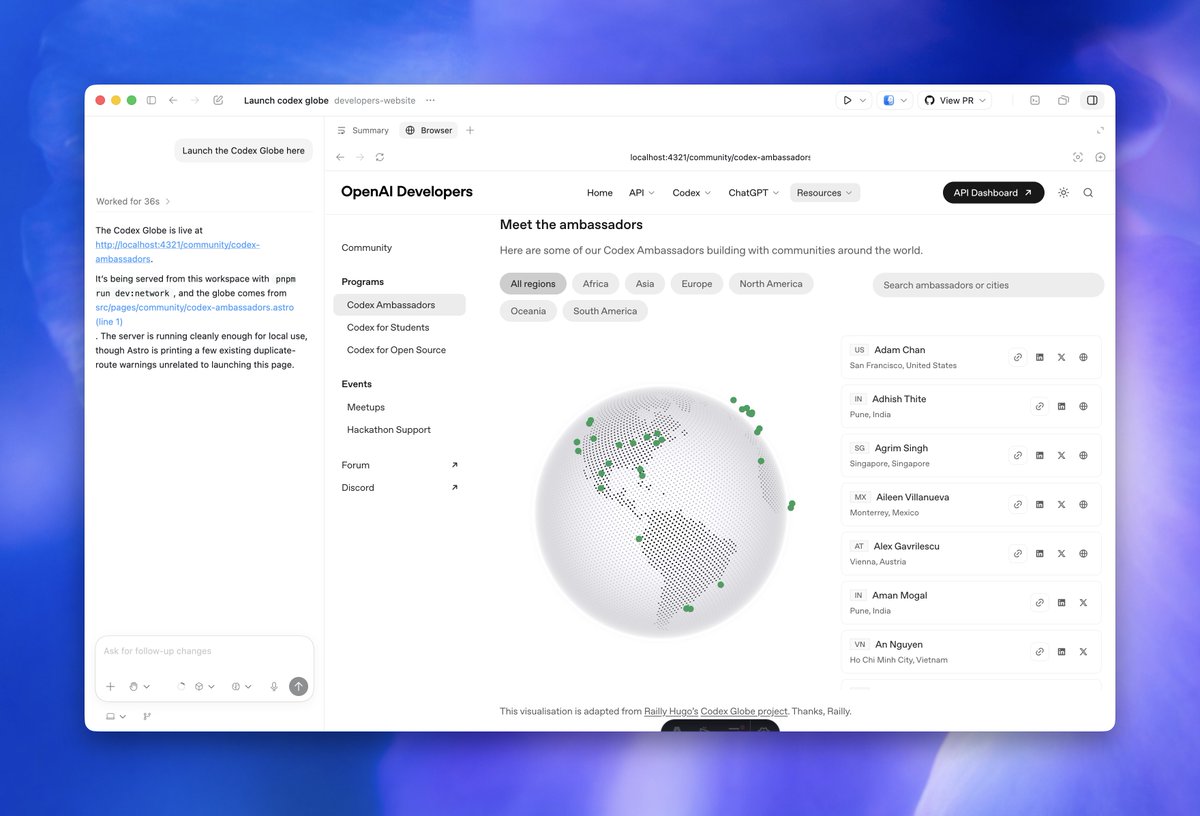
Task: Open the hand approval mode dropdown
Action: 139,686
